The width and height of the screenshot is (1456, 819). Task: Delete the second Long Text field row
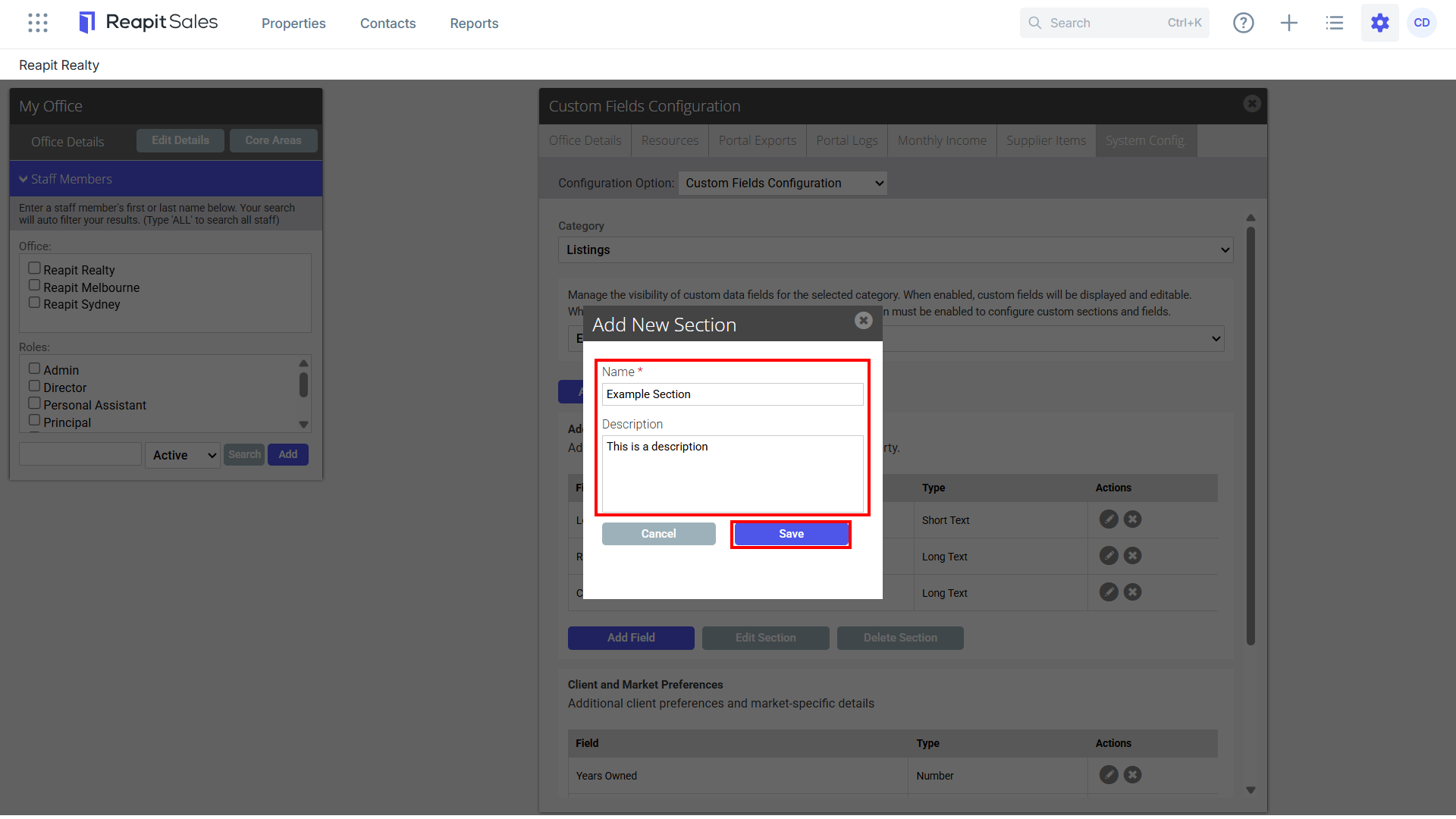click(1132, 592)
